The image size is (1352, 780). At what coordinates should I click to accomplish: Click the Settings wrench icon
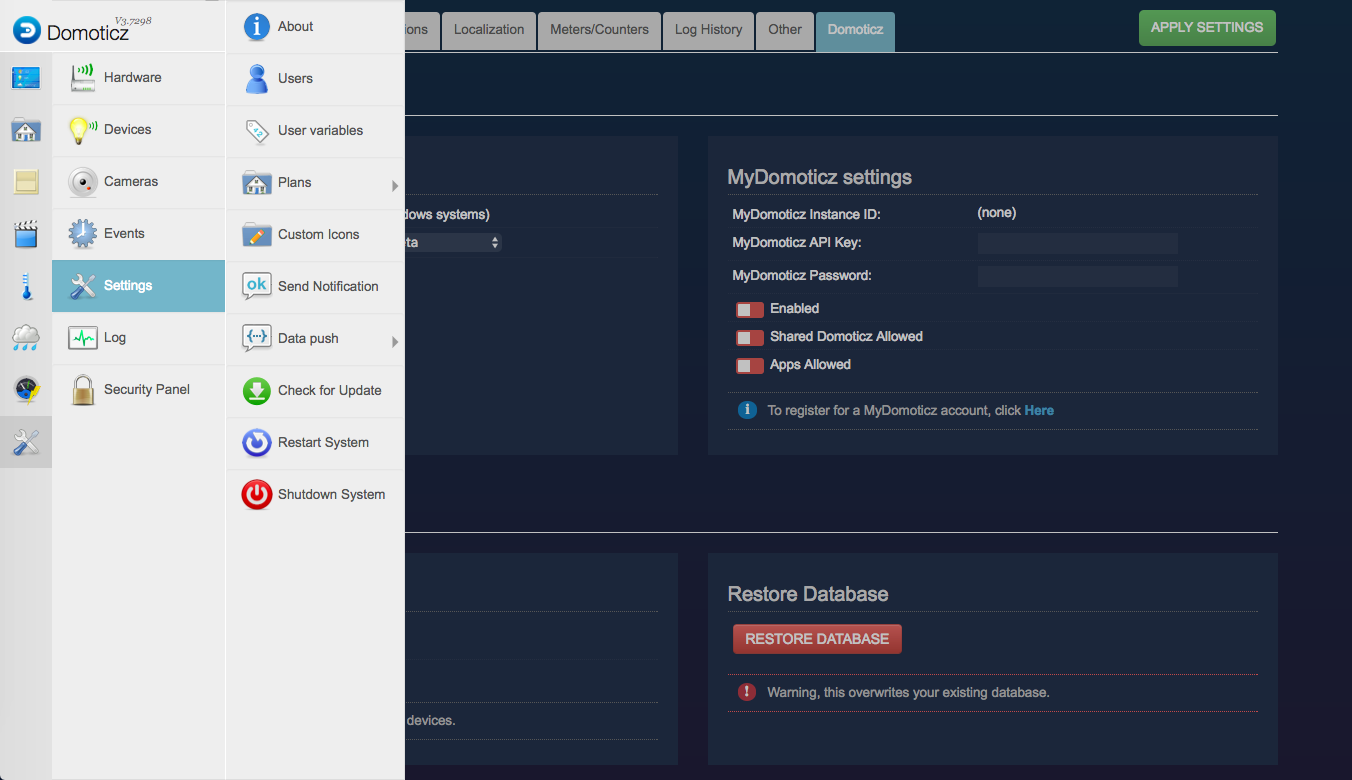(x=82, y=286)
